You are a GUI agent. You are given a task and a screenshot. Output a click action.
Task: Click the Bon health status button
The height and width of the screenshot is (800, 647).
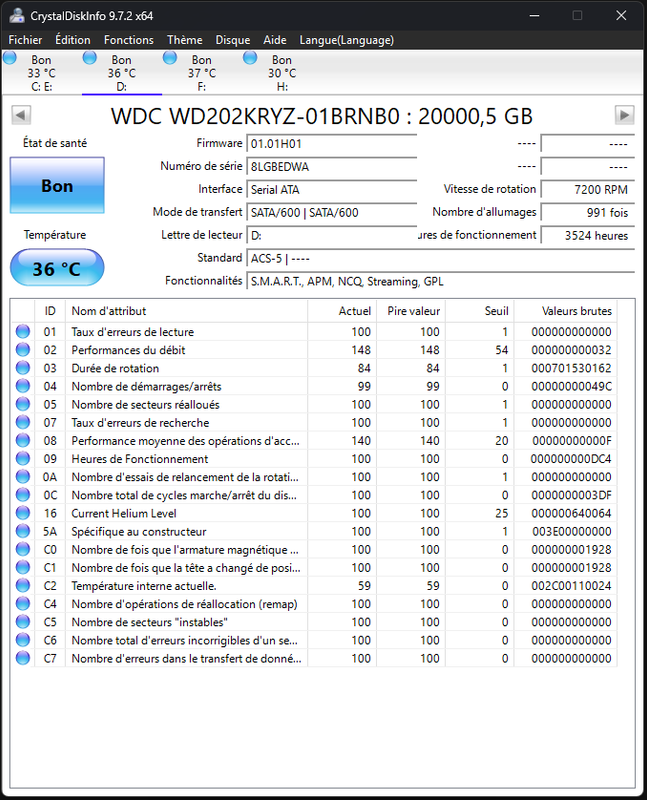(57, 185)
